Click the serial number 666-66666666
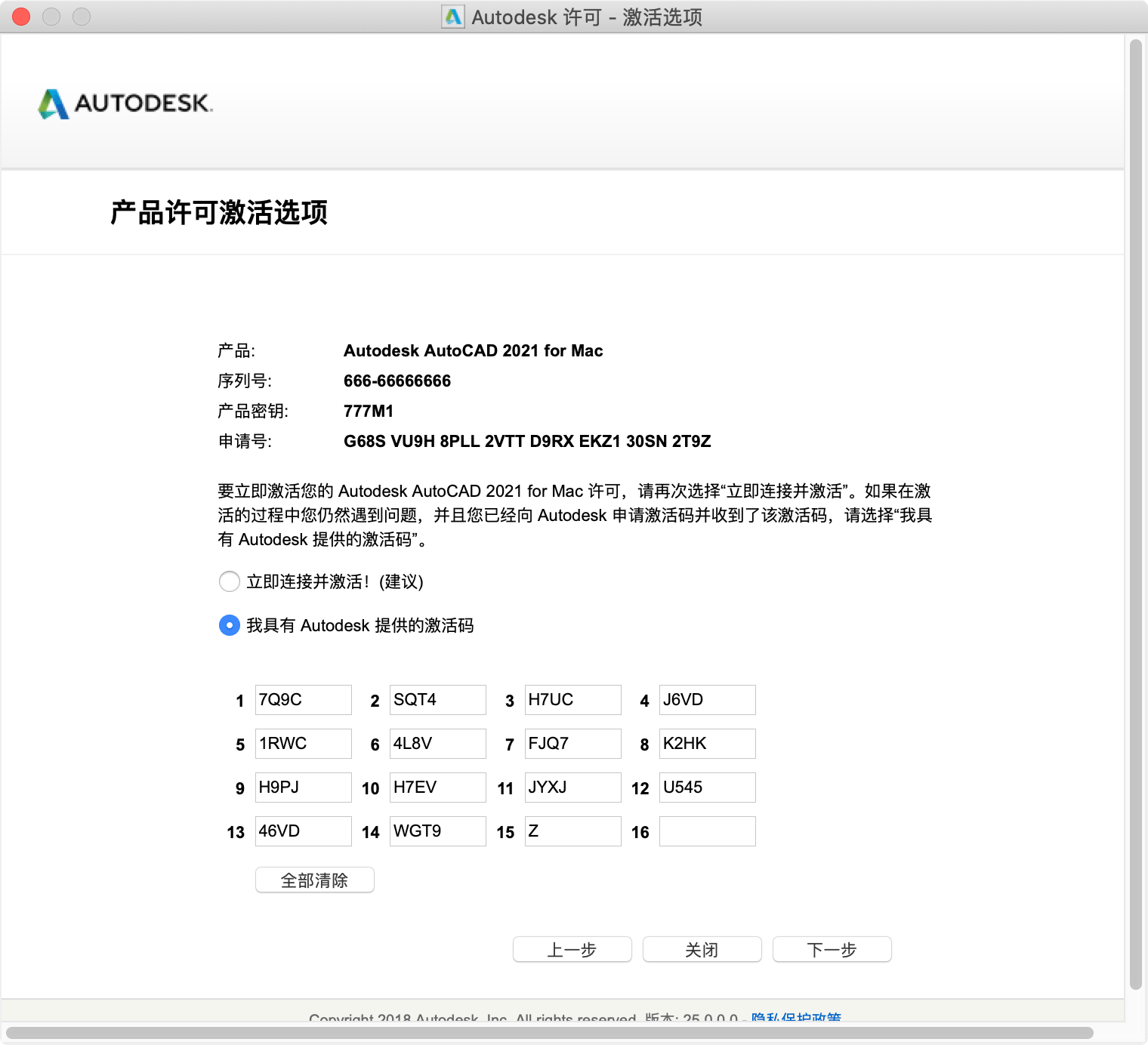This screenshot has height=1045, width=1148. coord(397,381)
